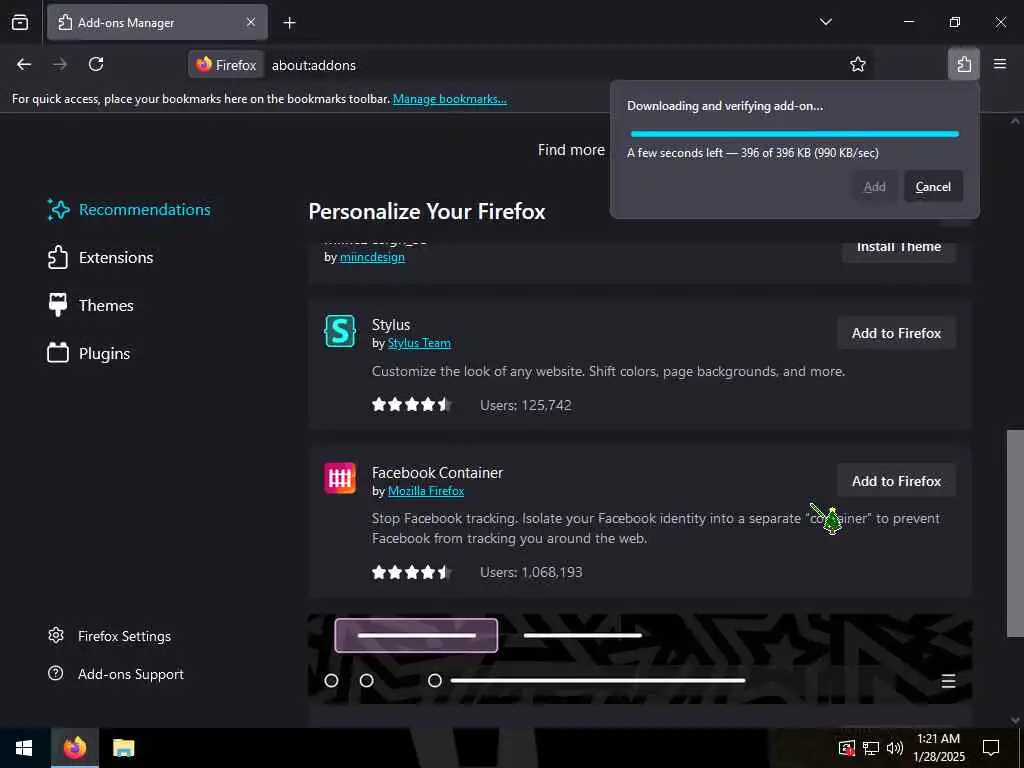
Task: Click the Stylus star rating
Action: coord(411,405)
